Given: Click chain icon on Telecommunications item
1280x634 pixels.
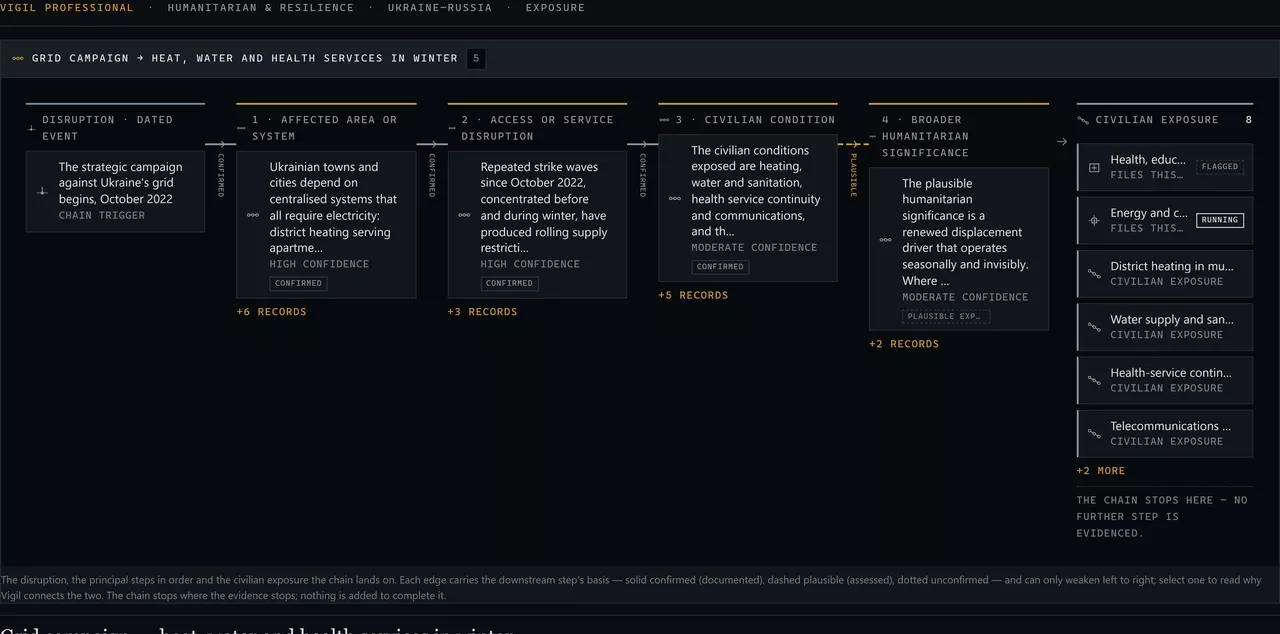Looking at the screenshot, I should (x=1094, y=433).
